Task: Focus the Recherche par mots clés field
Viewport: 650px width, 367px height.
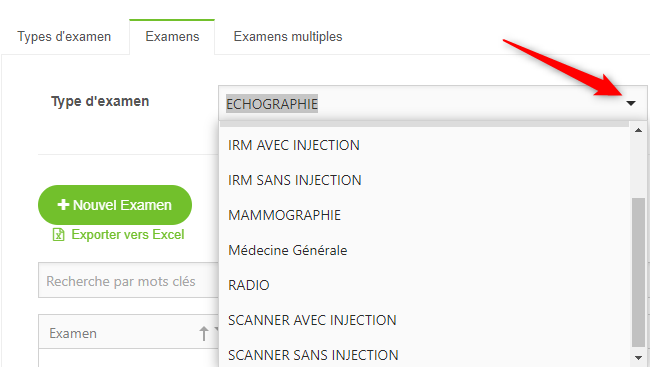Action: click(x=129, y=280)
